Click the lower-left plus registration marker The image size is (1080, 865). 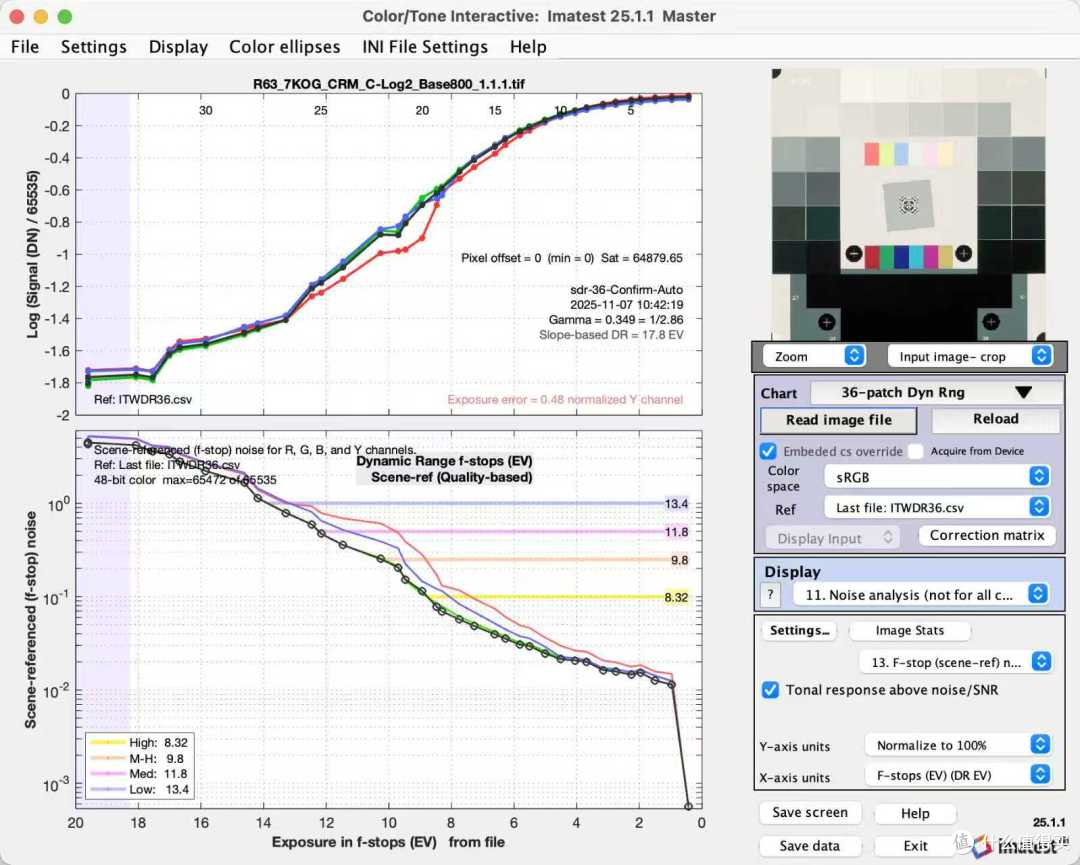click(826, 322)
